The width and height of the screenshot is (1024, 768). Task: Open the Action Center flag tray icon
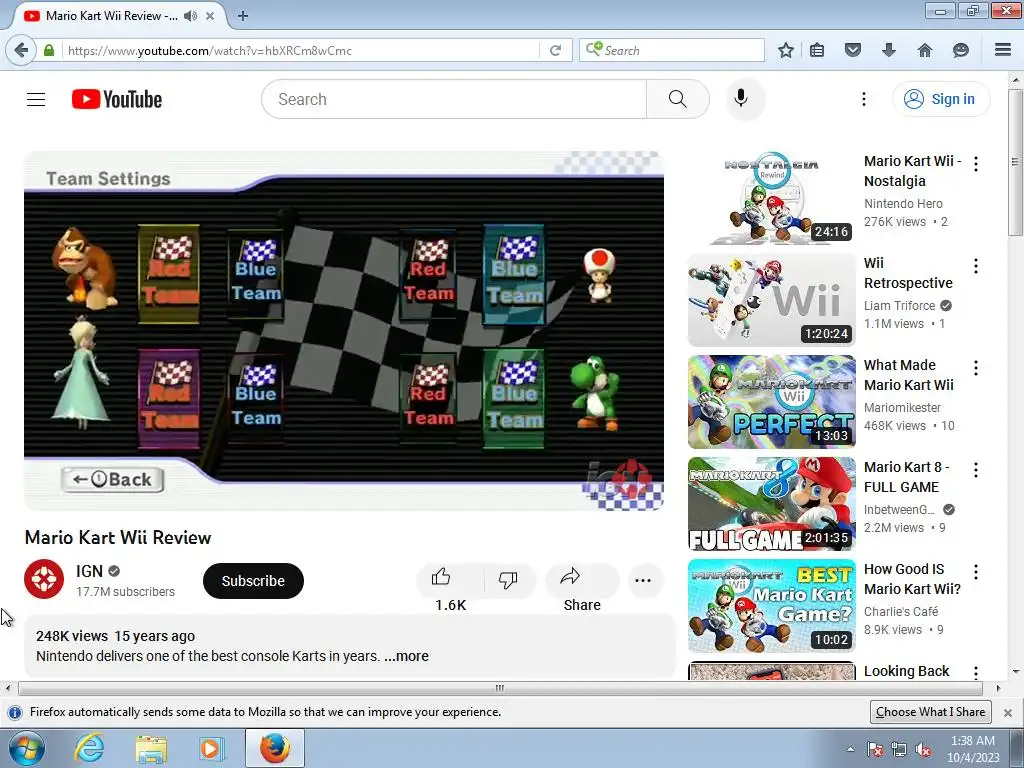click(x=874, y=750)
